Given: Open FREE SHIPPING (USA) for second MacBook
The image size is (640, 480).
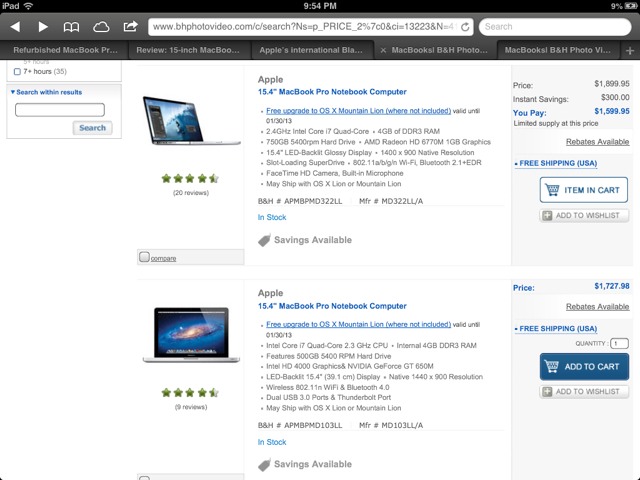Looking at the screenshot, I should (x=556, y=329).
